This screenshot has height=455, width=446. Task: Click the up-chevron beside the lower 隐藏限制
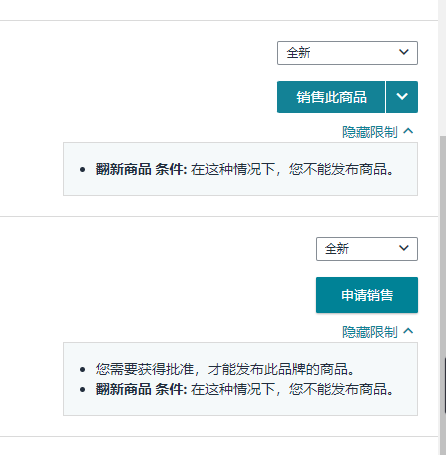[408, 331]
